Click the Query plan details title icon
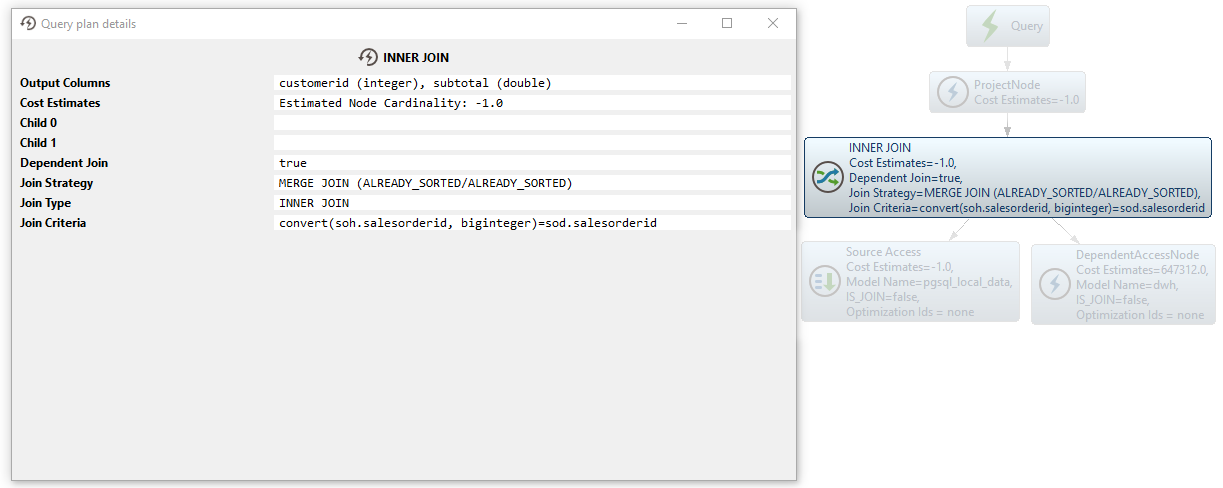This screenshot has height=488, width=1223. [28, 24]
